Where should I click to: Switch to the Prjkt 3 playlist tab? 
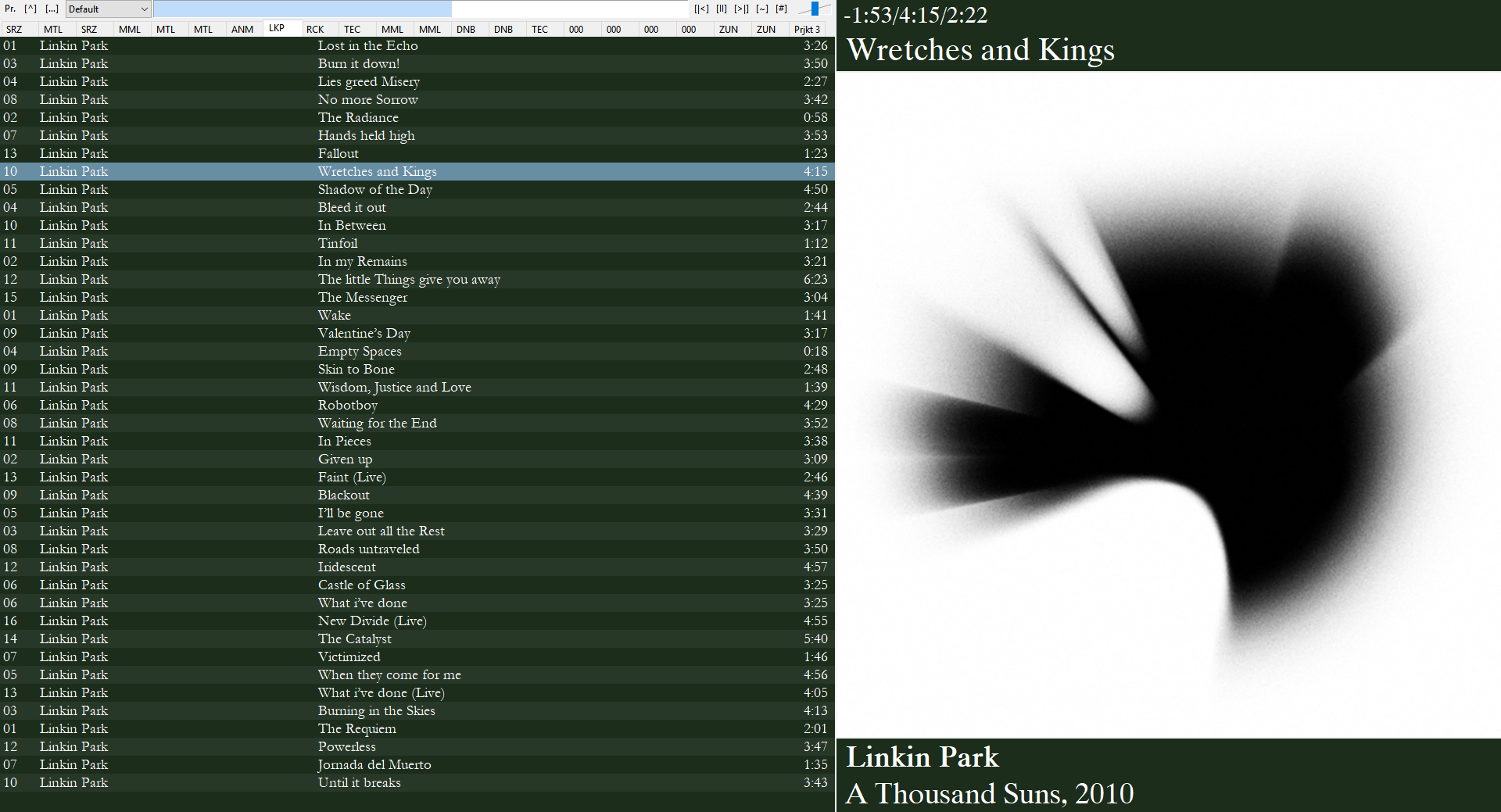tap(808, 29)
